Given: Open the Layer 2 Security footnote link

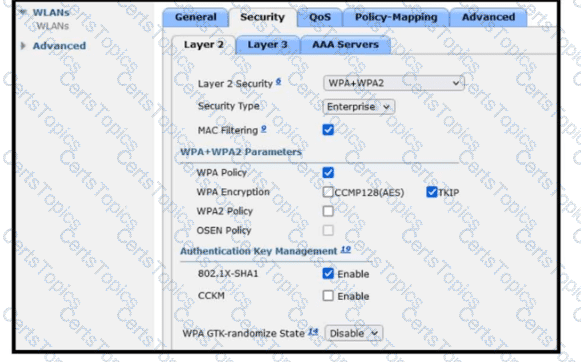Looking at the screenshot, I should tap(278, 82).
